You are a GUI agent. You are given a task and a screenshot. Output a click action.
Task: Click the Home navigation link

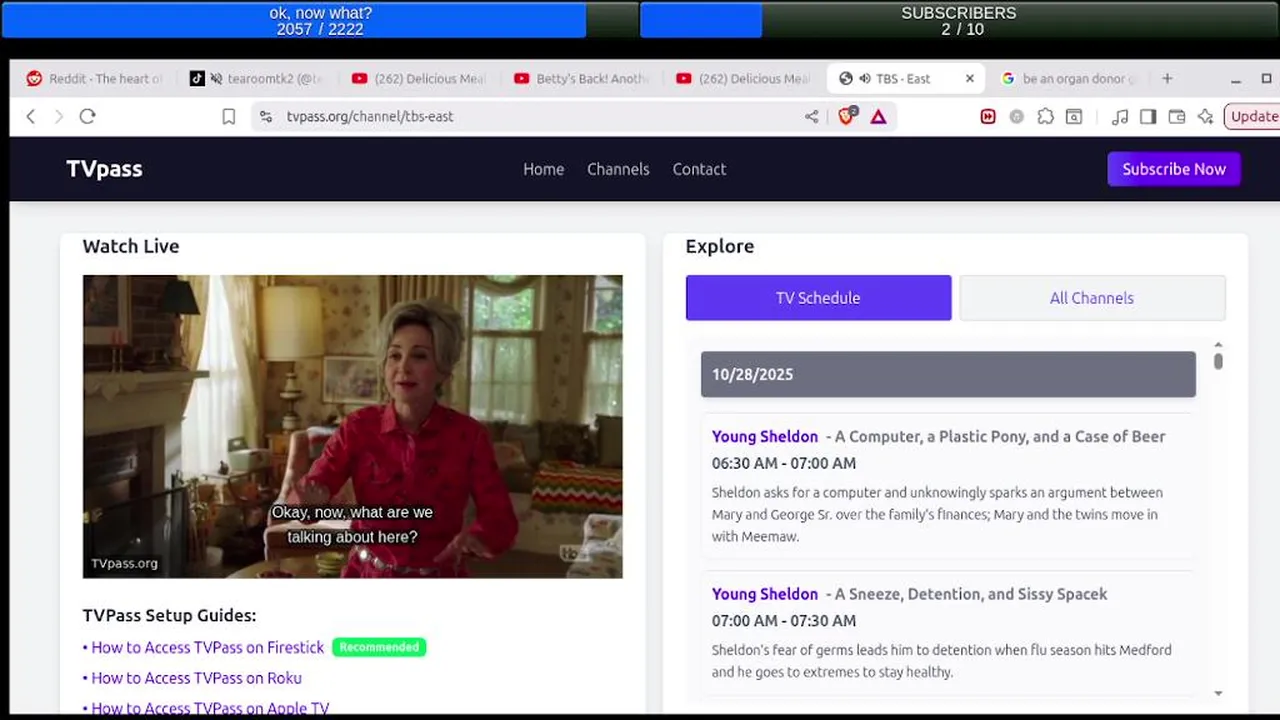coord(543,169)
